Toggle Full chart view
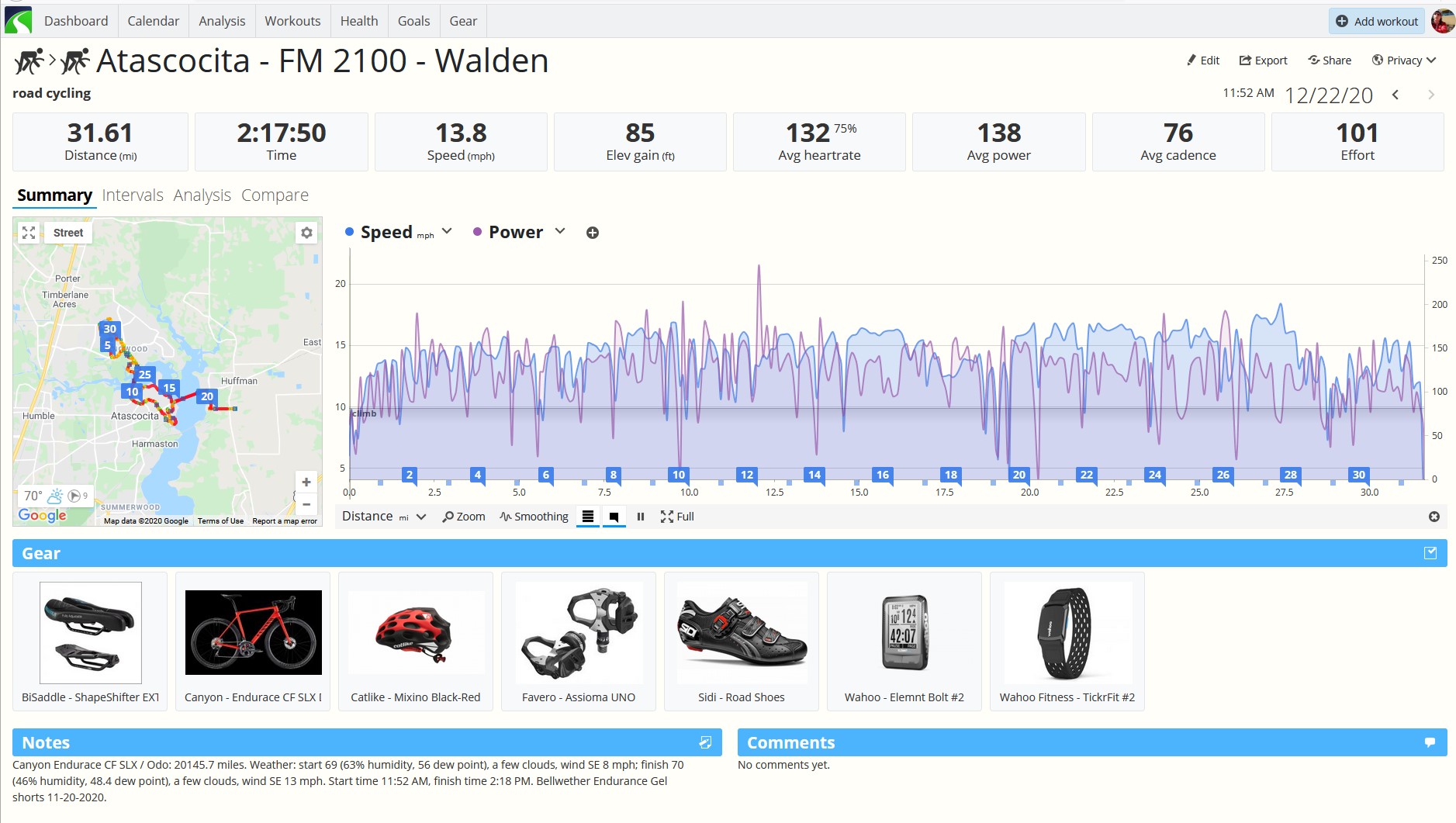The image size is (1456, 823). (x=677, y=517)
